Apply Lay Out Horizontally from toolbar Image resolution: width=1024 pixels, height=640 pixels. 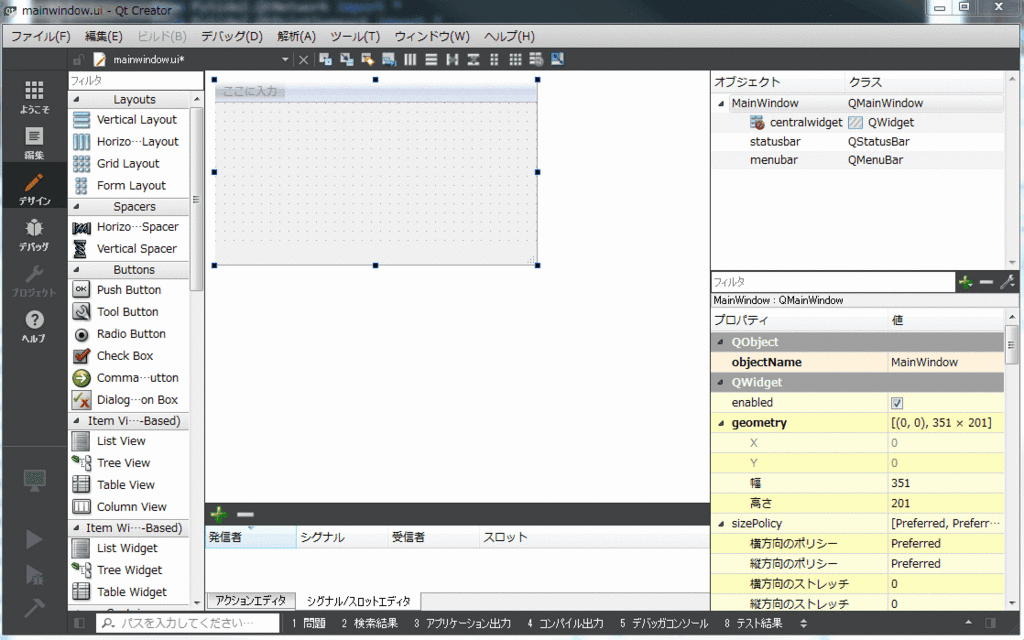click(410, 59)
